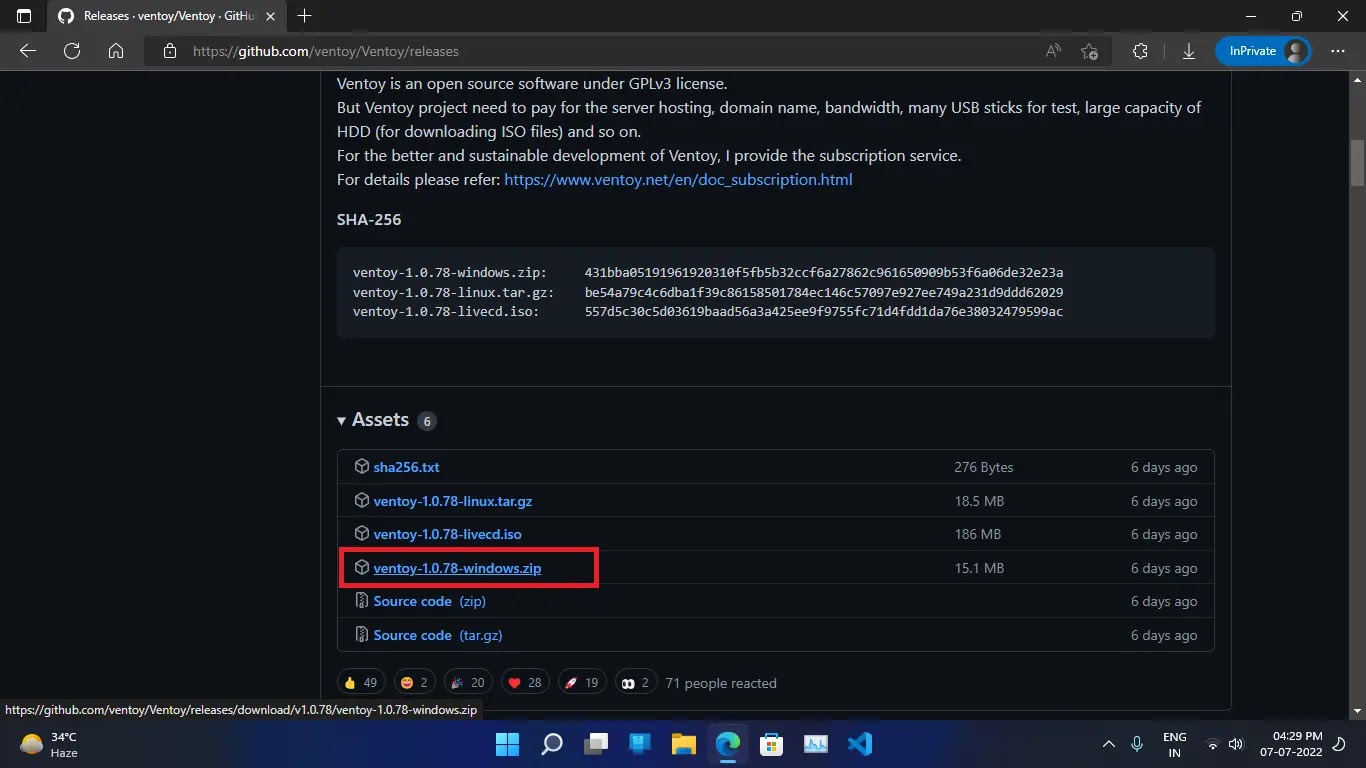The image size is (1366, 768).
Task: Go back to previous page
Action: (28, 51)
